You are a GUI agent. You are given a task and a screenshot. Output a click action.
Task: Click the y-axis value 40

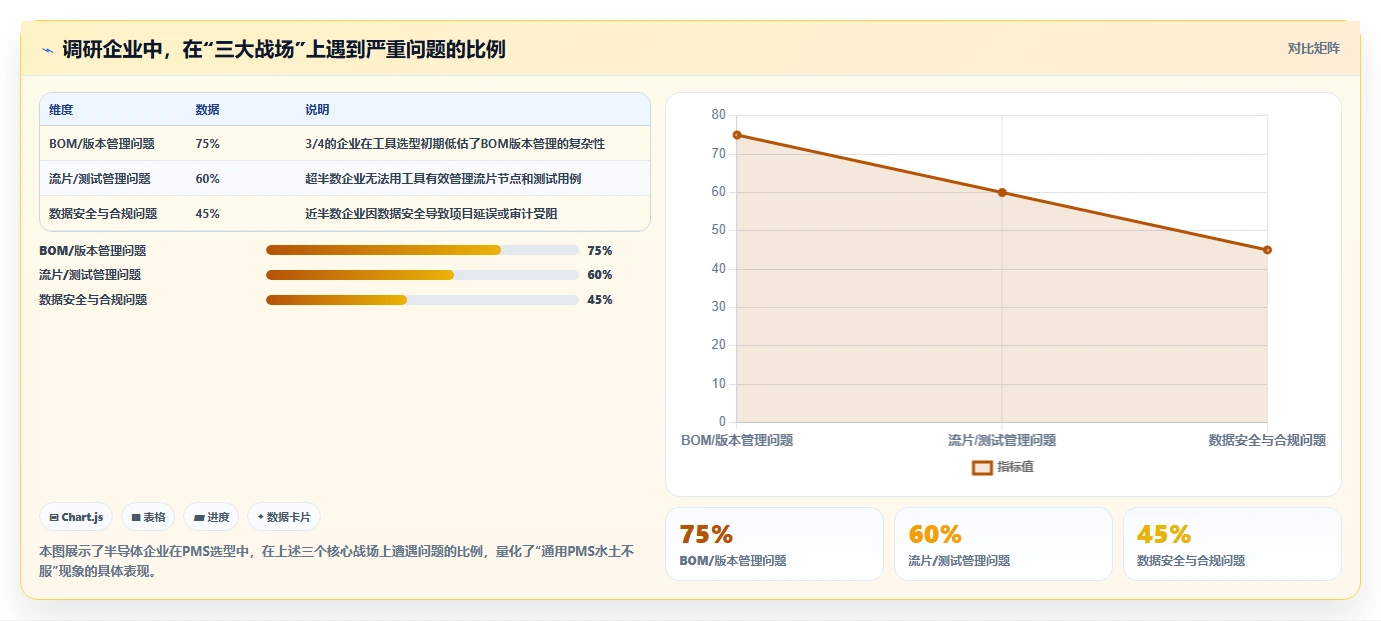point(719,269)
